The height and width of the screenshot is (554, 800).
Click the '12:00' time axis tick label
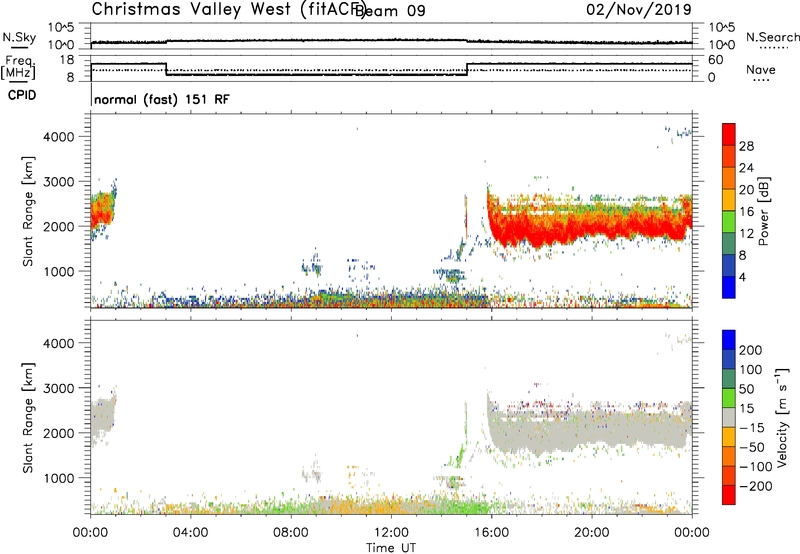[391, 533]
